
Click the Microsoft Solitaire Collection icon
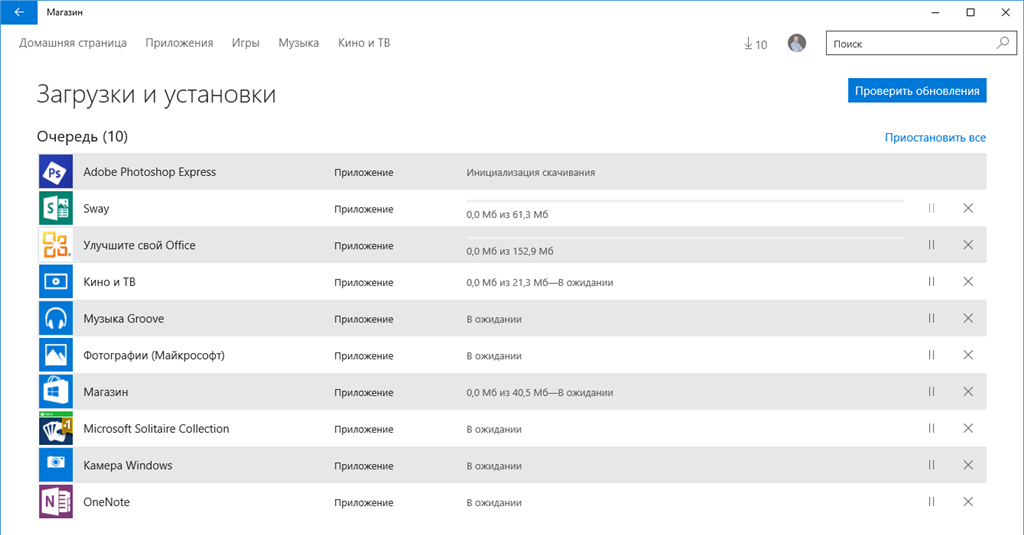pyautogui.click(x=56, y=428)
